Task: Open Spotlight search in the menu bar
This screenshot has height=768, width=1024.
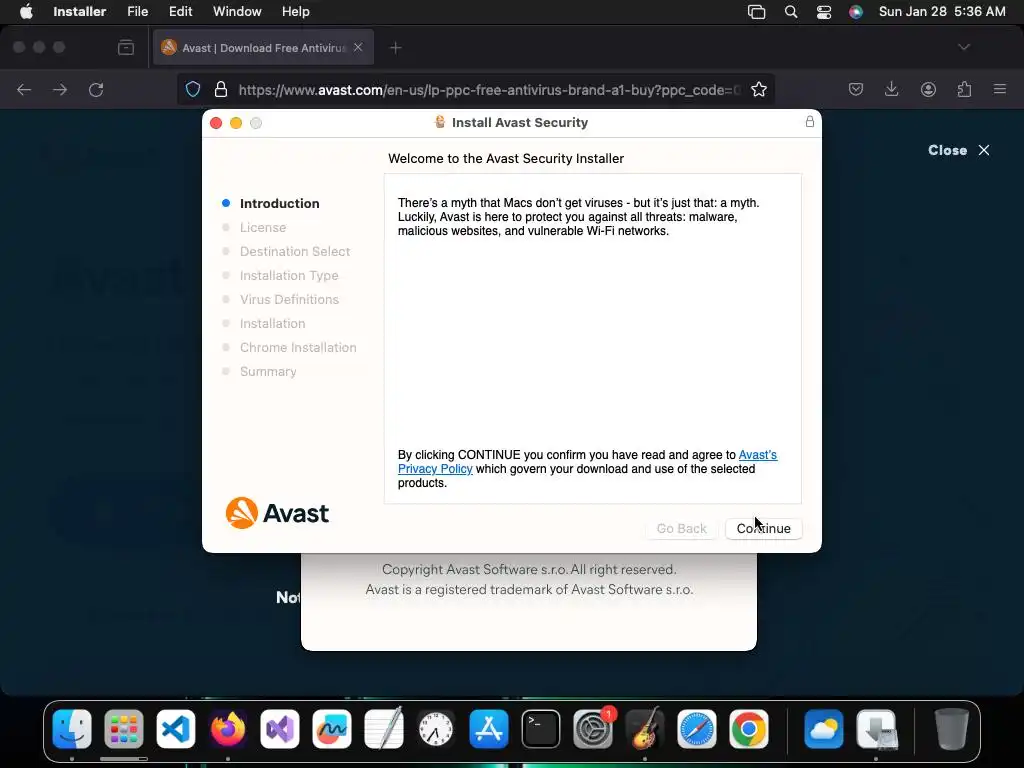Action: (x=791, y=12)
